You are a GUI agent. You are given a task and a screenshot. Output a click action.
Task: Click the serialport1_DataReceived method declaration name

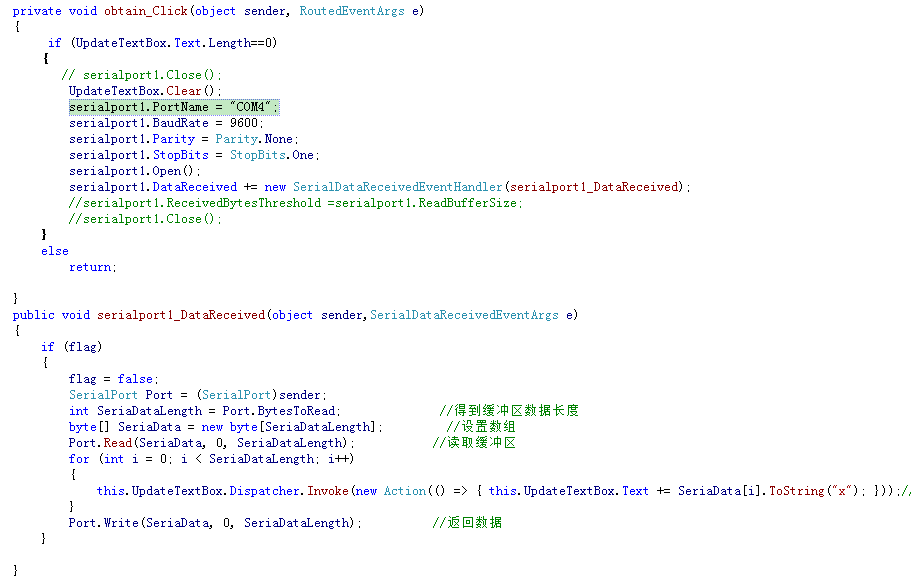(181, 315)
